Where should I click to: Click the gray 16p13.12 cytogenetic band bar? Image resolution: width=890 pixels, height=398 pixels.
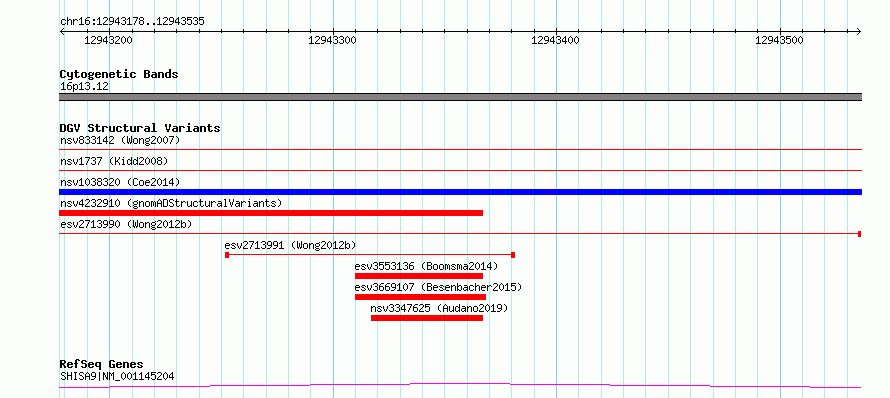click(460, 97)
